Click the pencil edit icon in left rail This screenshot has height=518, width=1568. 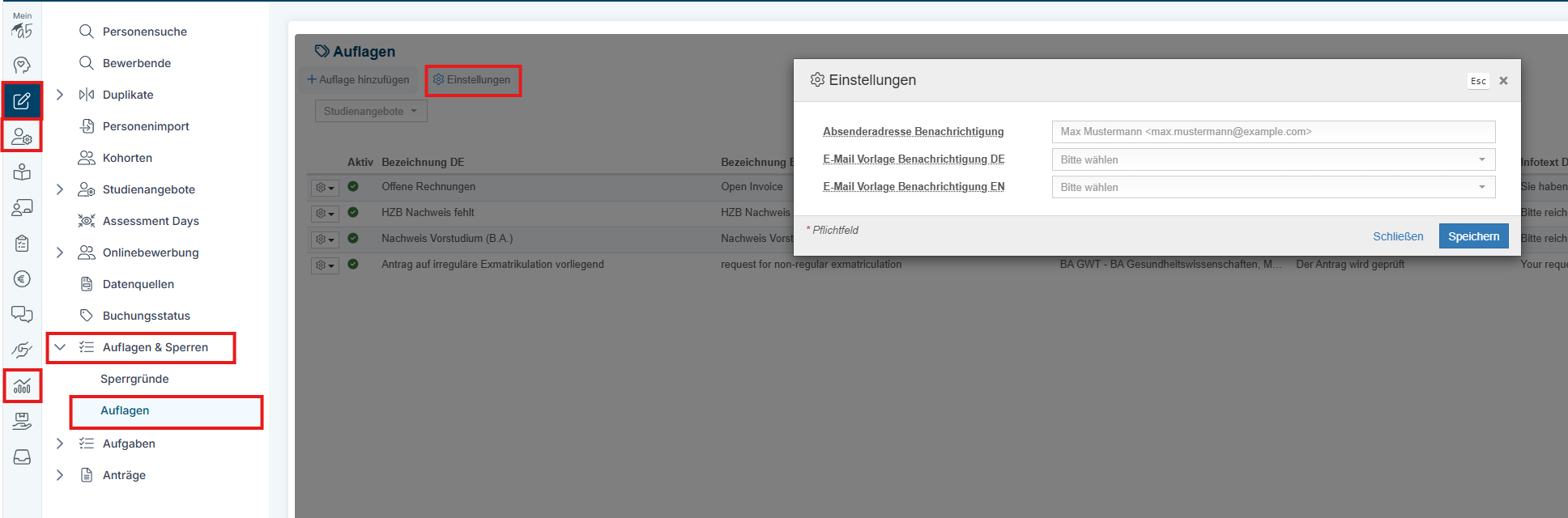[22, 101]
